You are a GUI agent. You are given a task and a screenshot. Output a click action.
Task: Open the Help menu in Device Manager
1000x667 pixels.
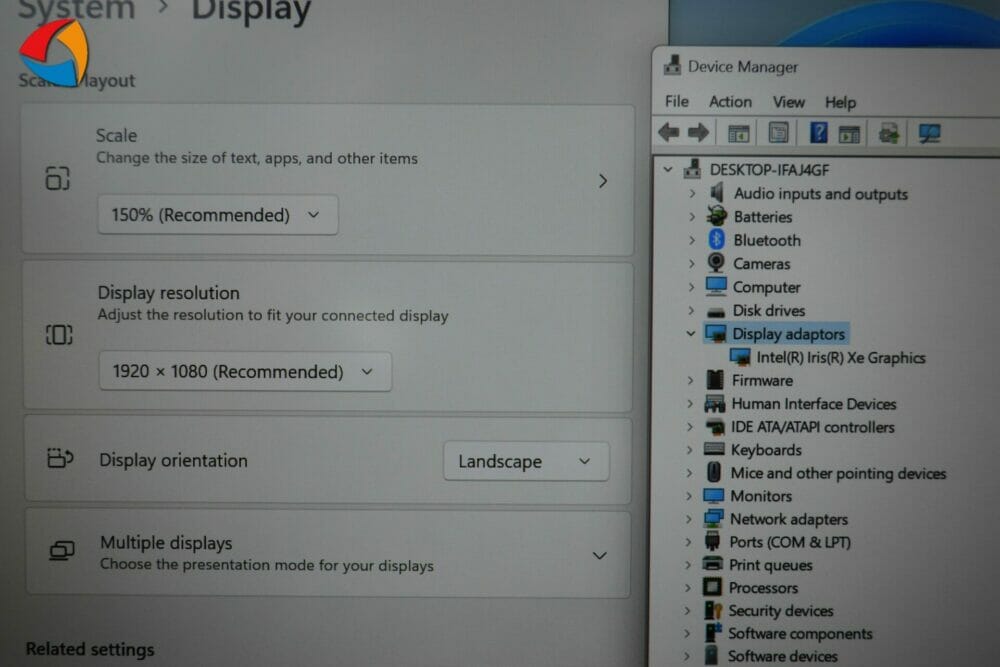coord(841,103)
